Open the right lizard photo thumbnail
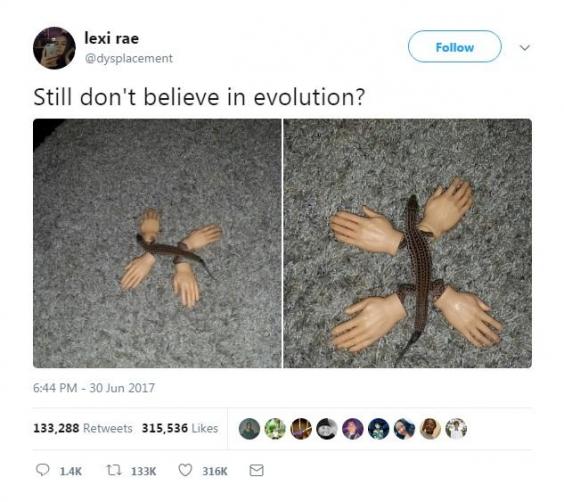The width and height of the screenshot is (564, 502). pos(408,243)
